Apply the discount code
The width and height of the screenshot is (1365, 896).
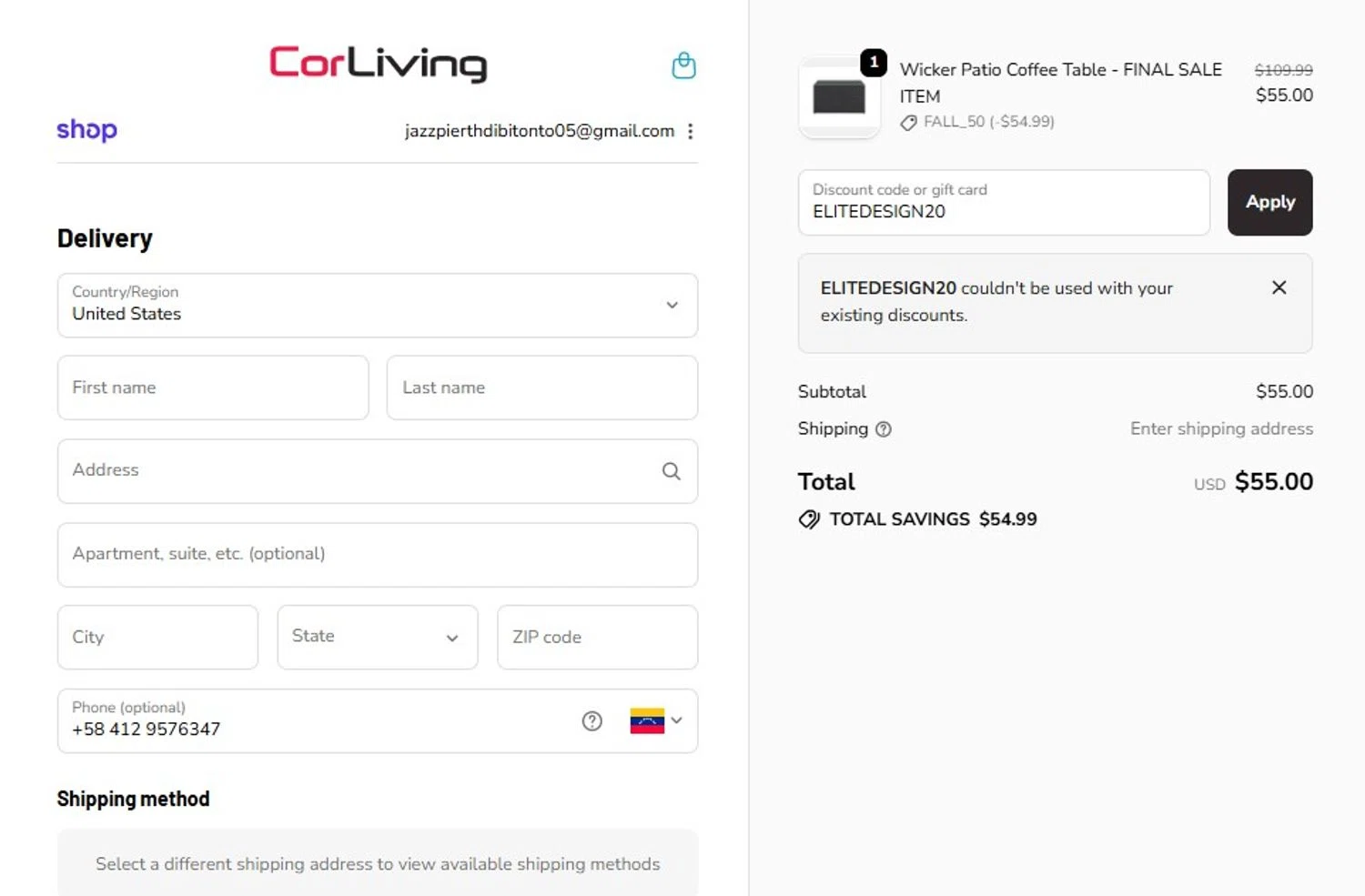tap(1269, 202)
